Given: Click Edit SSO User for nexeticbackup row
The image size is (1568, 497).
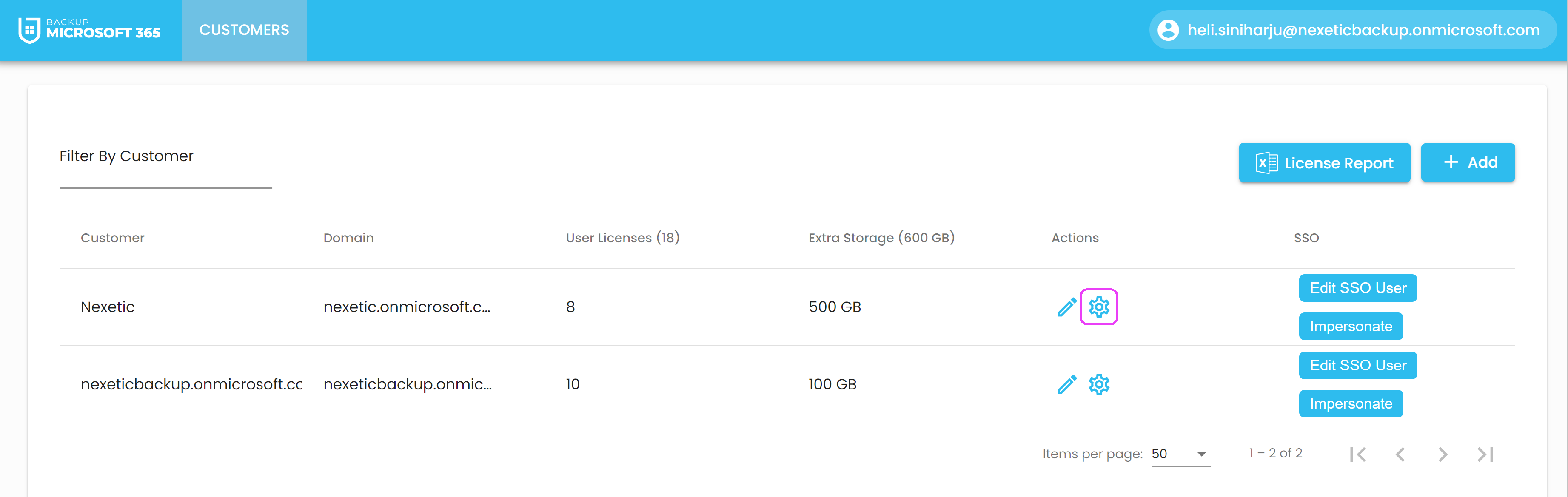Looking at the screenshot, I should tap(1357, 366).
